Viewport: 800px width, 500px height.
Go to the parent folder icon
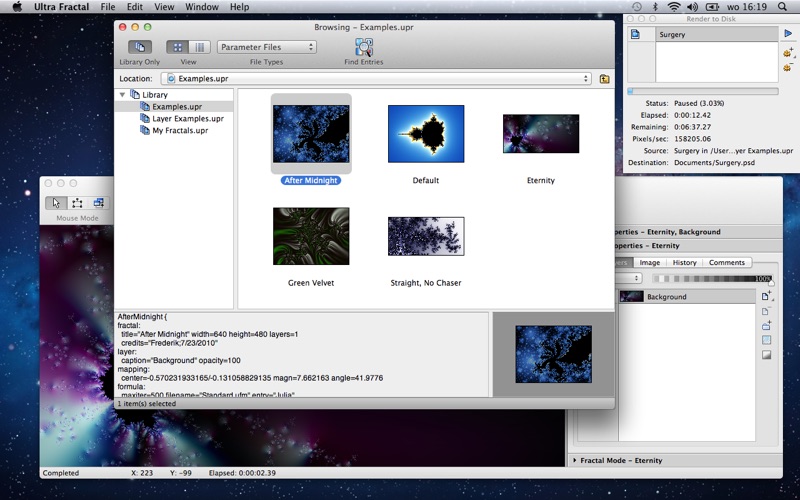pos(605,79)
